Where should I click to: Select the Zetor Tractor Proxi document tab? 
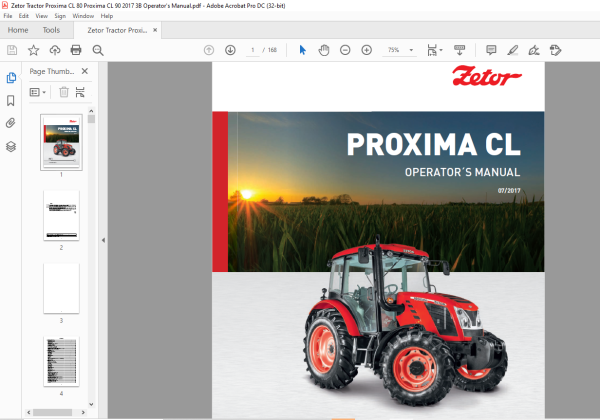[117, 30]
